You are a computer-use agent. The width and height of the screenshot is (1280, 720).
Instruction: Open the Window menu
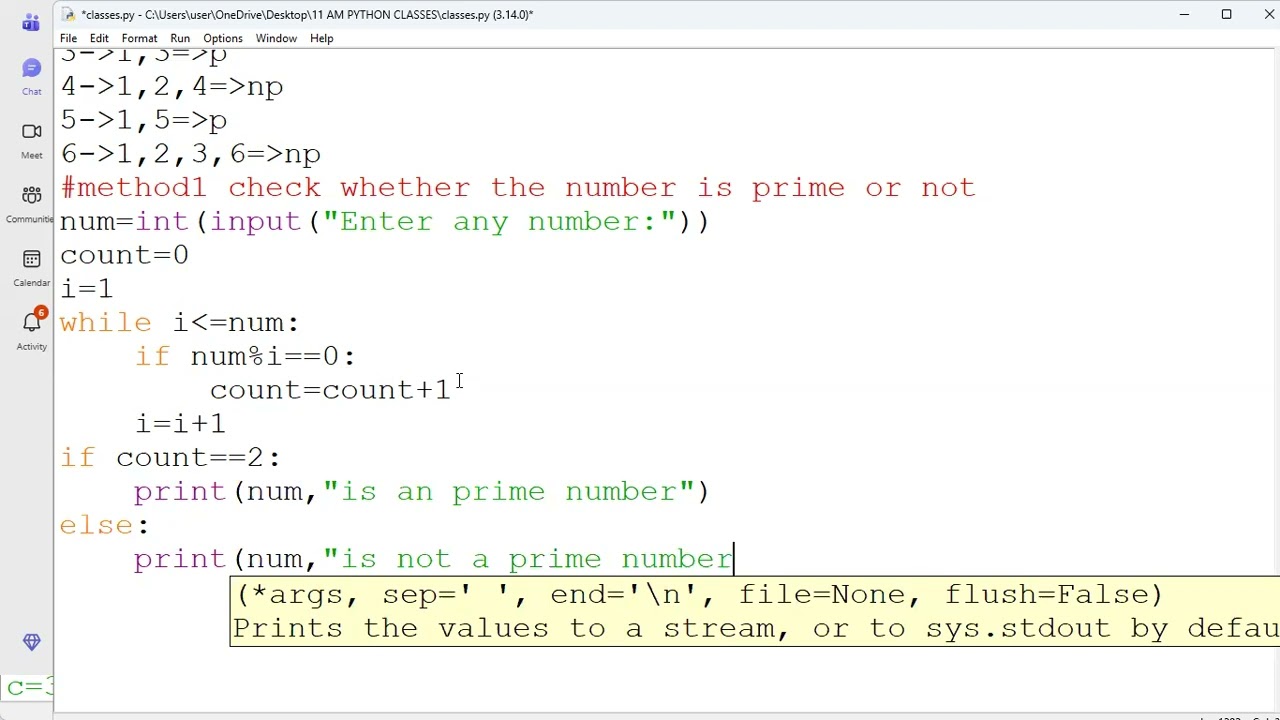coord(276,38)
